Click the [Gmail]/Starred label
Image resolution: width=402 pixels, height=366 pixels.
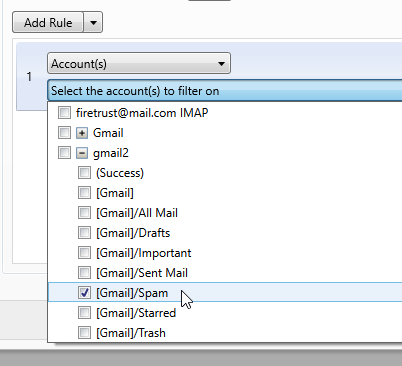click(x=136, y=313)
